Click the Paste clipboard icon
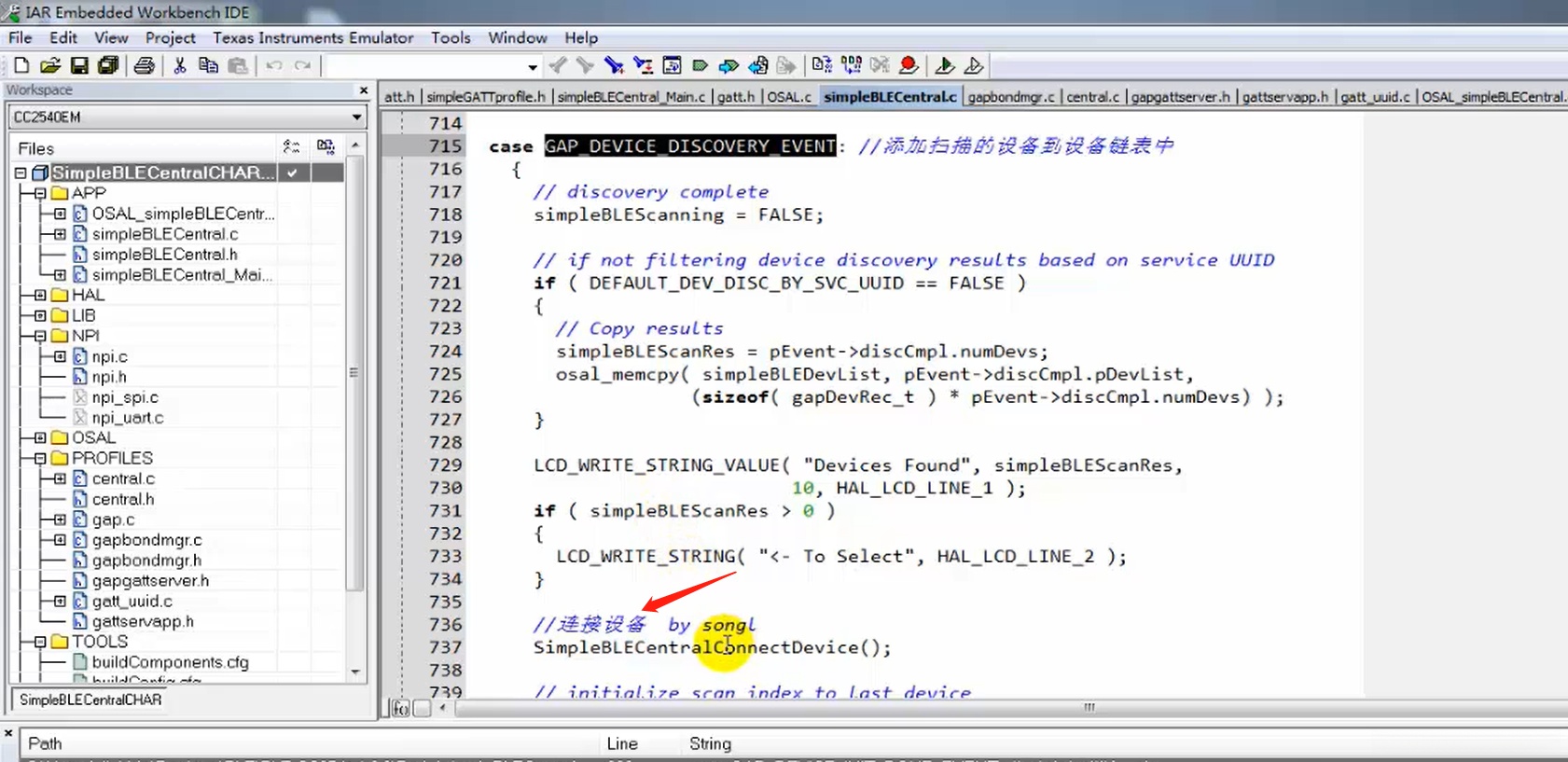This screenshot has width=1568, height=762. 238,65
